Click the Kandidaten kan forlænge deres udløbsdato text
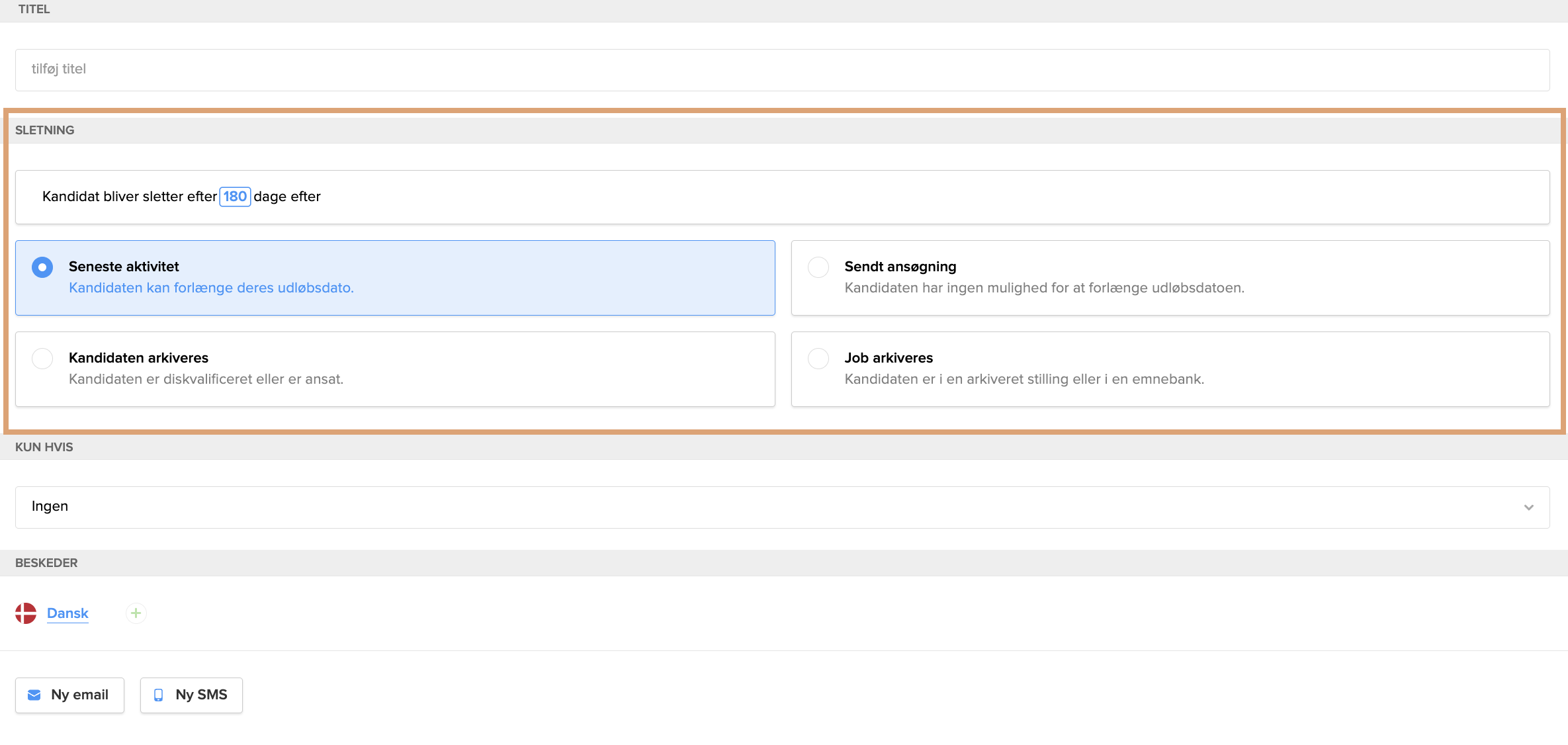1568x745 pixels. coord(211,288)
